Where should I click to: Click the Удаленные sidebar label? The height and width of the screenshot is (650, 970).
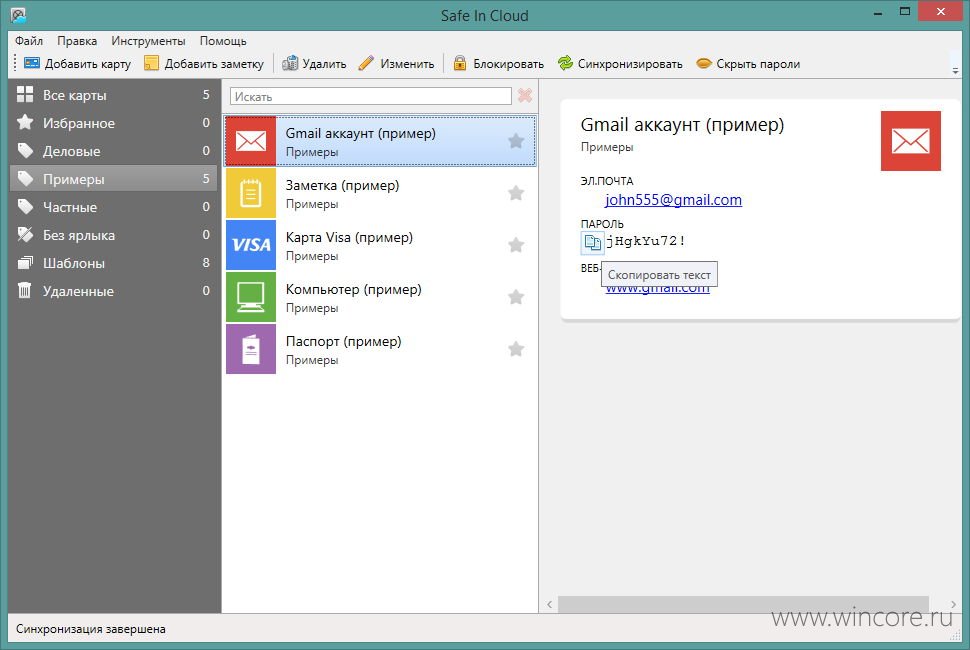tap(78, 291)
